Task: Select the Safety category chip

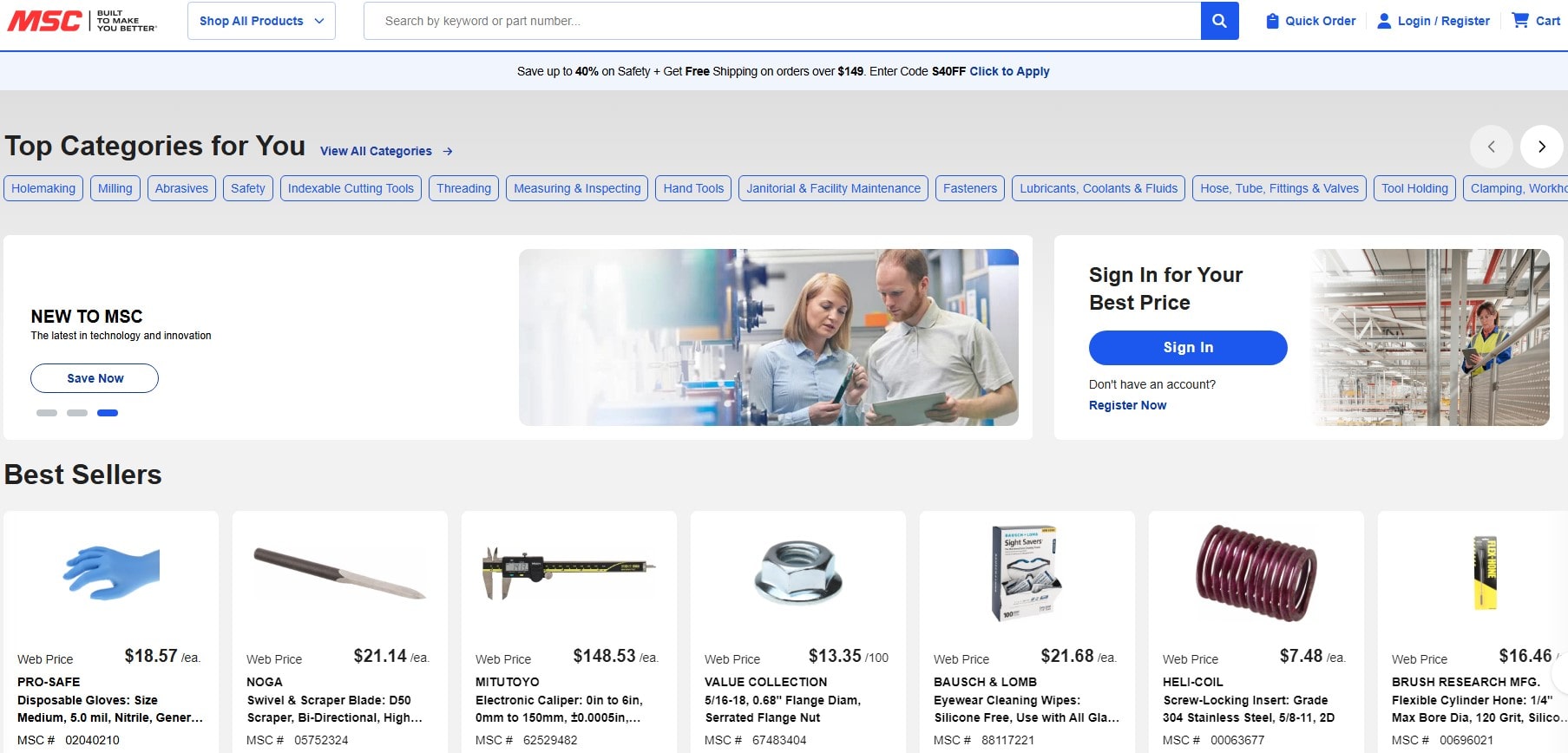Action: pyautogui.click(x=248, y=188)
